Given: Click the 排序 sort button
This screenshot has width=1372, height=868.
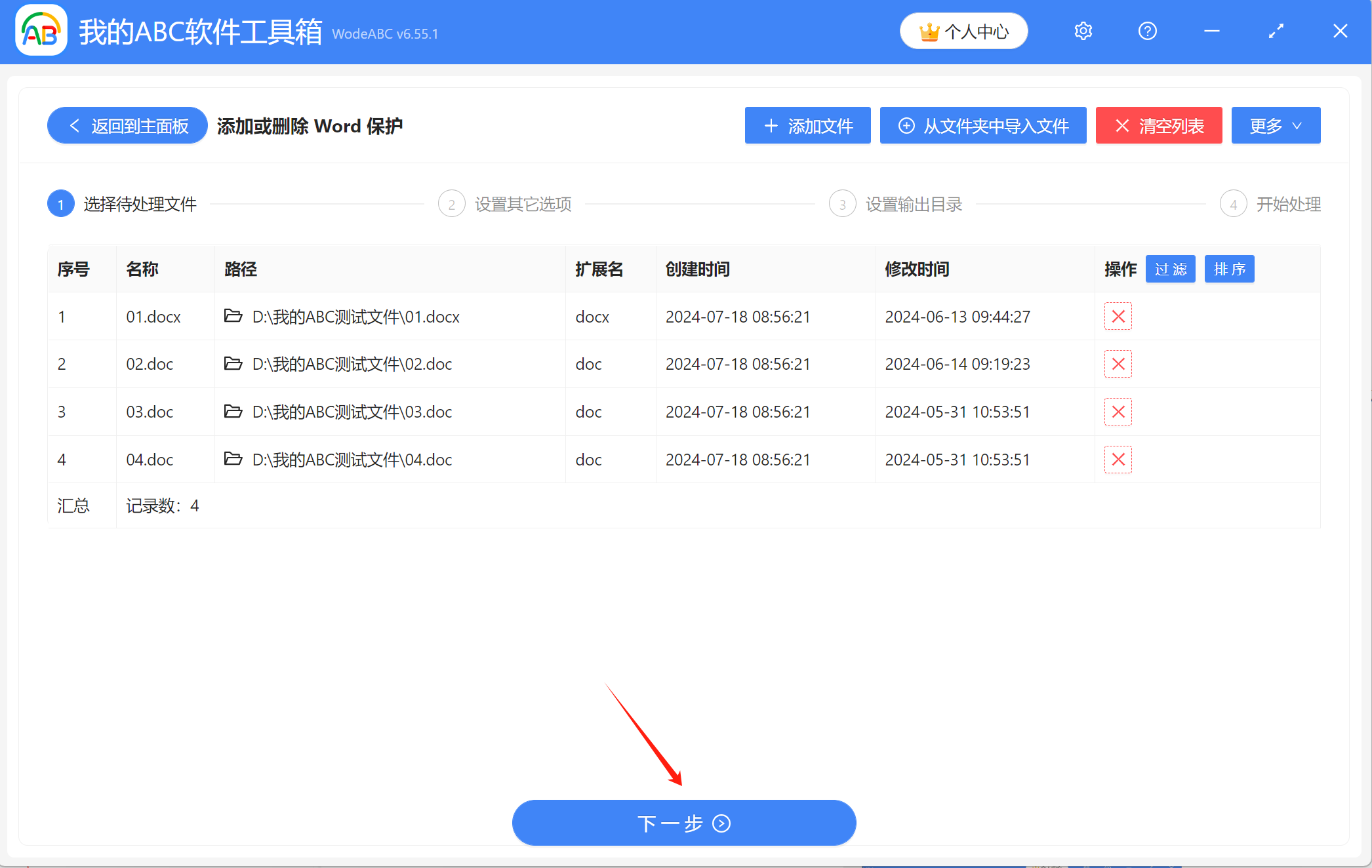Looking at the screenshot, I should (1229, 269).
